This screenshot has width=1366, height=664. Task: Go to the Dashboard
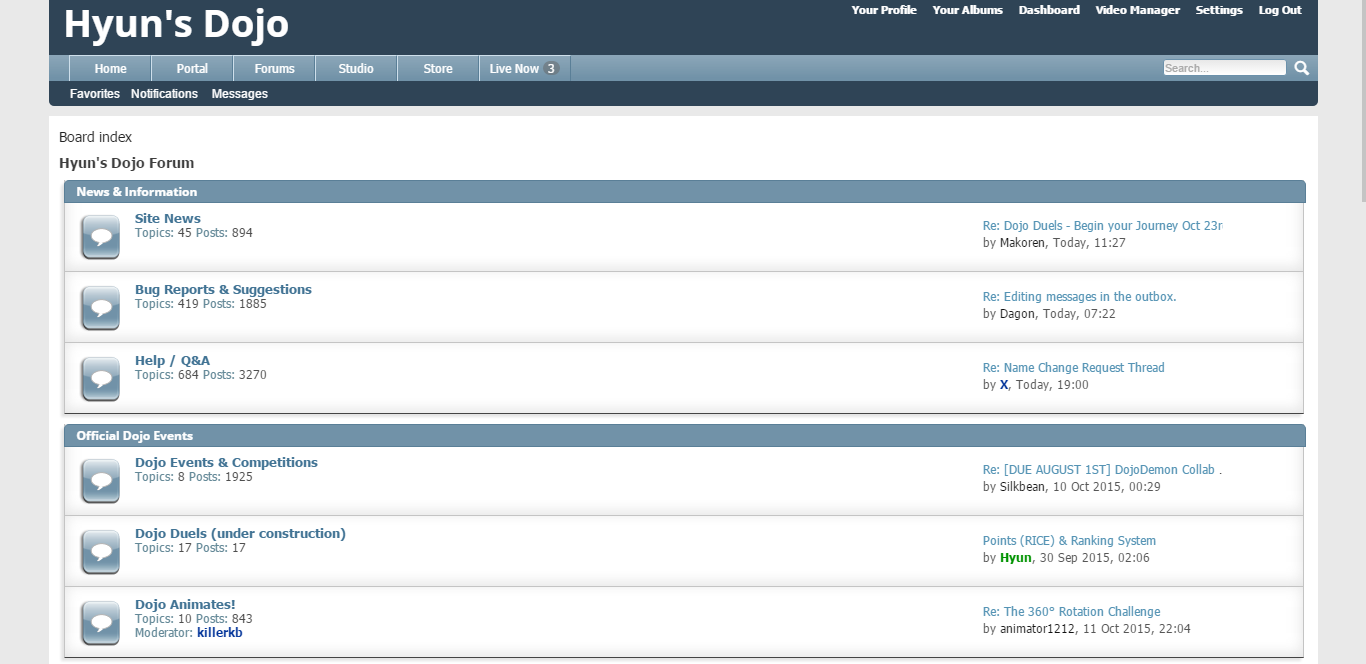point(1049,10)
